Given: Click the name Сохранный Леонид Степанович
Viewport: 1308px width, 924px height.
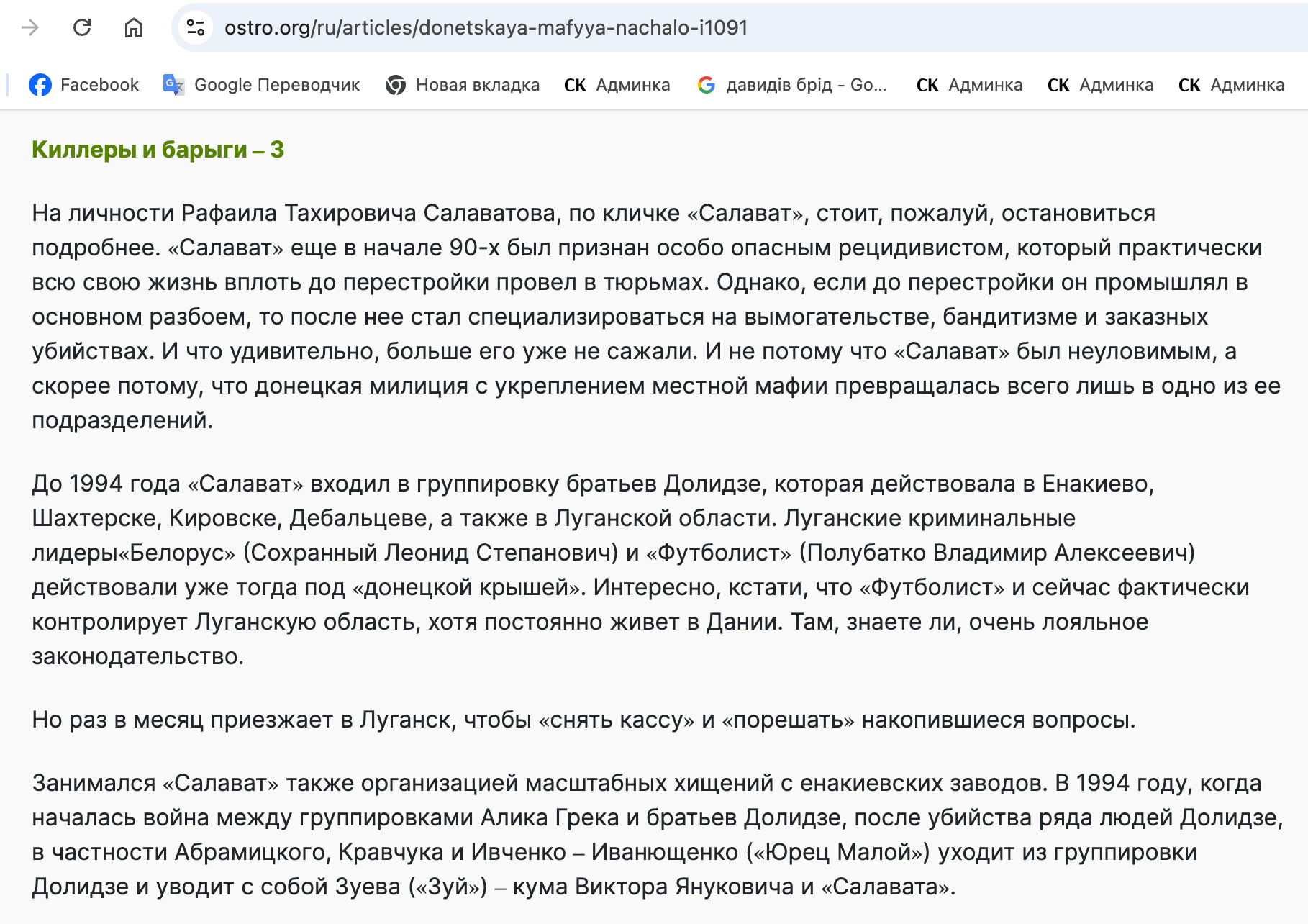Looking at the screenshot, I should (430, 553).
